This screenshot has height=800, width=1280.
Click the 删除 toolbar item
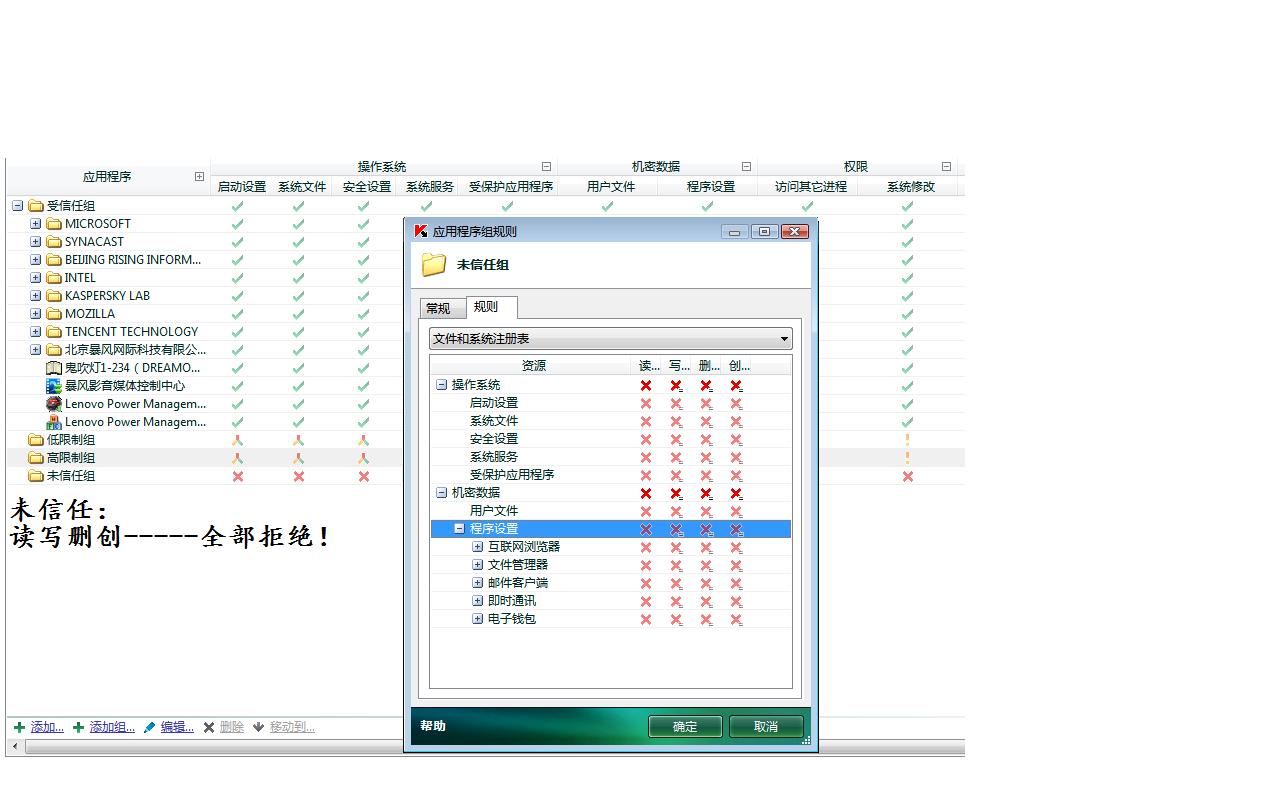224,727
